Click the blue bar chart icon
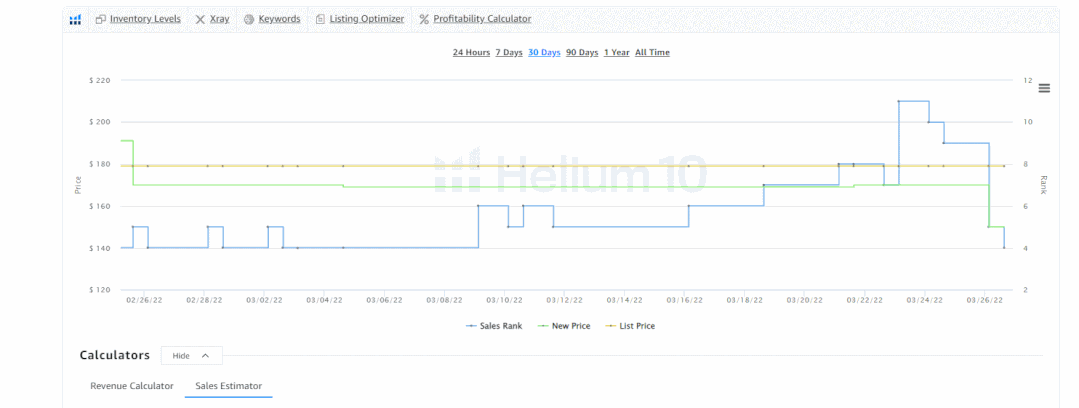This screenshot has width=1079, height=408. point(76,19)
